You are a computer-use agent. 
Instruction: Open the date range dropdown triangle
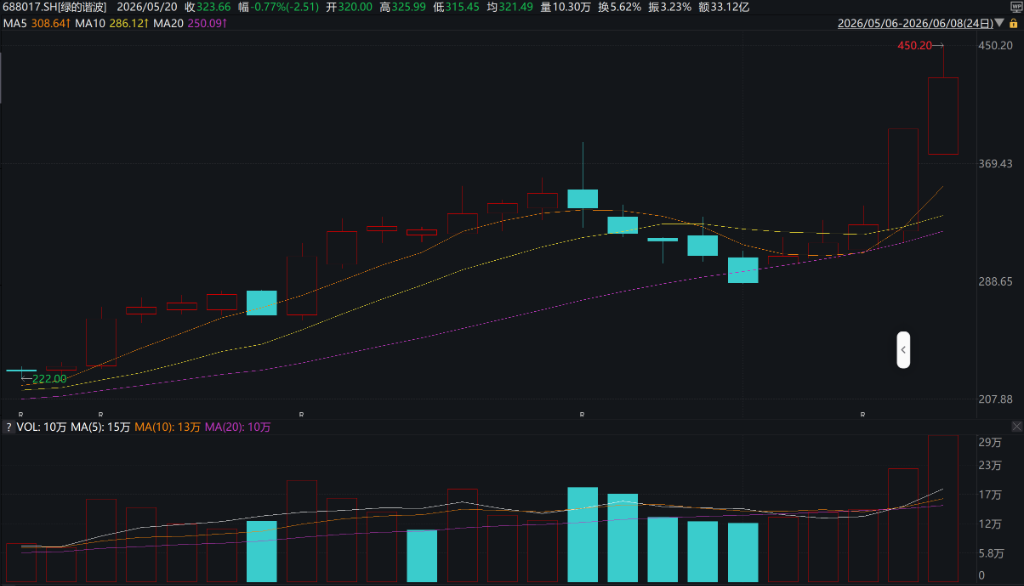pos(1000,23)
